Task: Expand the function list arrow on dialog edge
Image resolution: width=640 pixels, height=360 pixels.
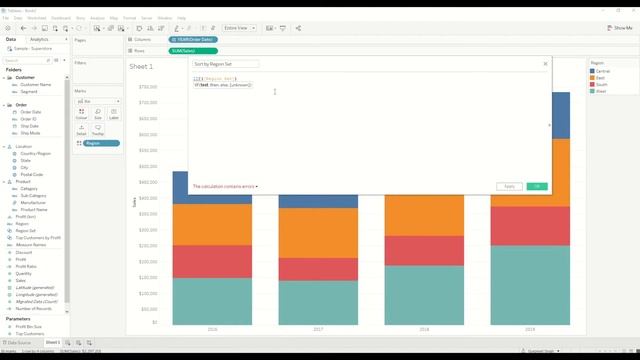Action: [549, 125]
